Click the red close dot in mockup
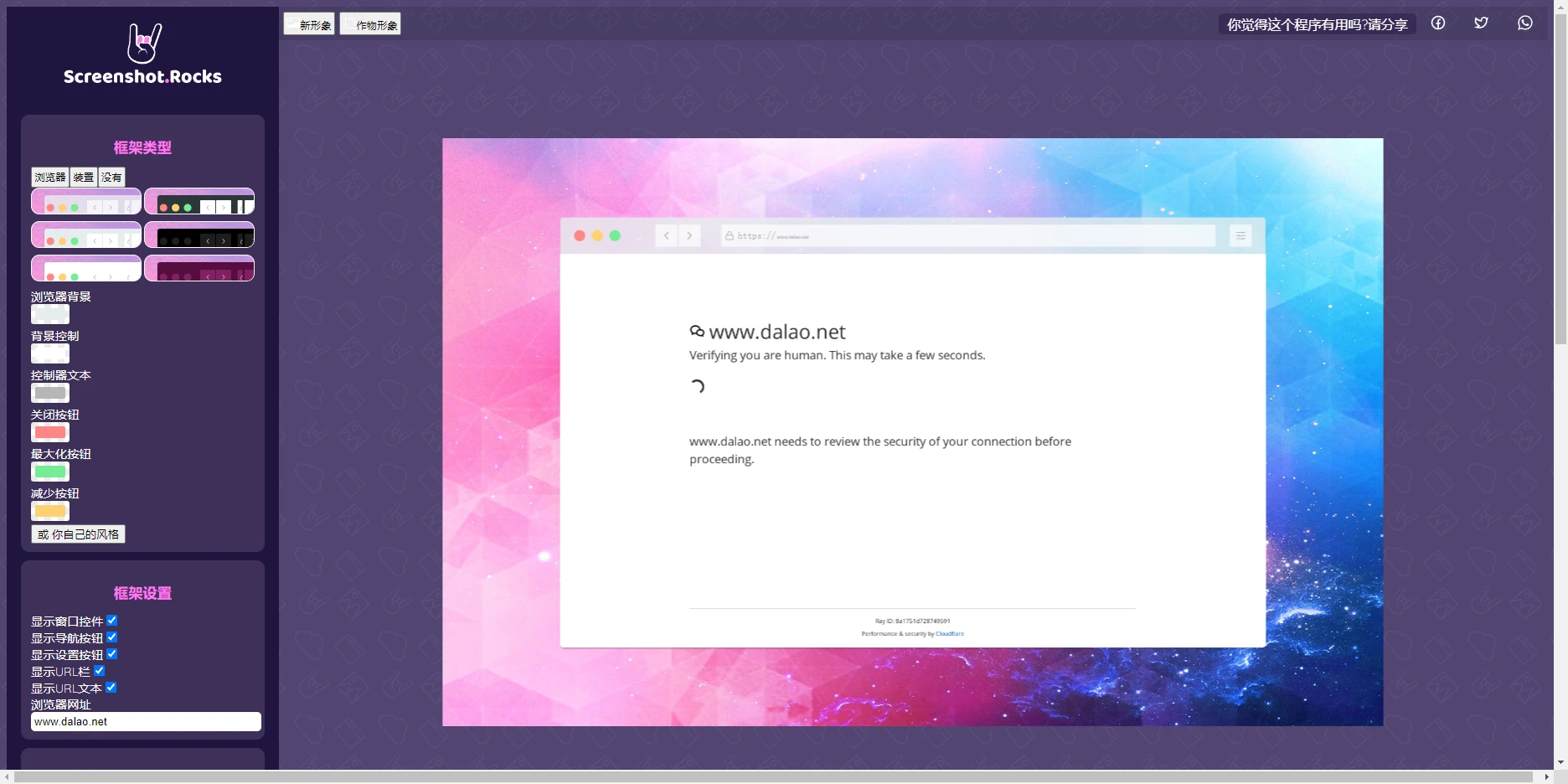Image resolution: width=1568 pixels, height=784 pixels. [580, 236]
